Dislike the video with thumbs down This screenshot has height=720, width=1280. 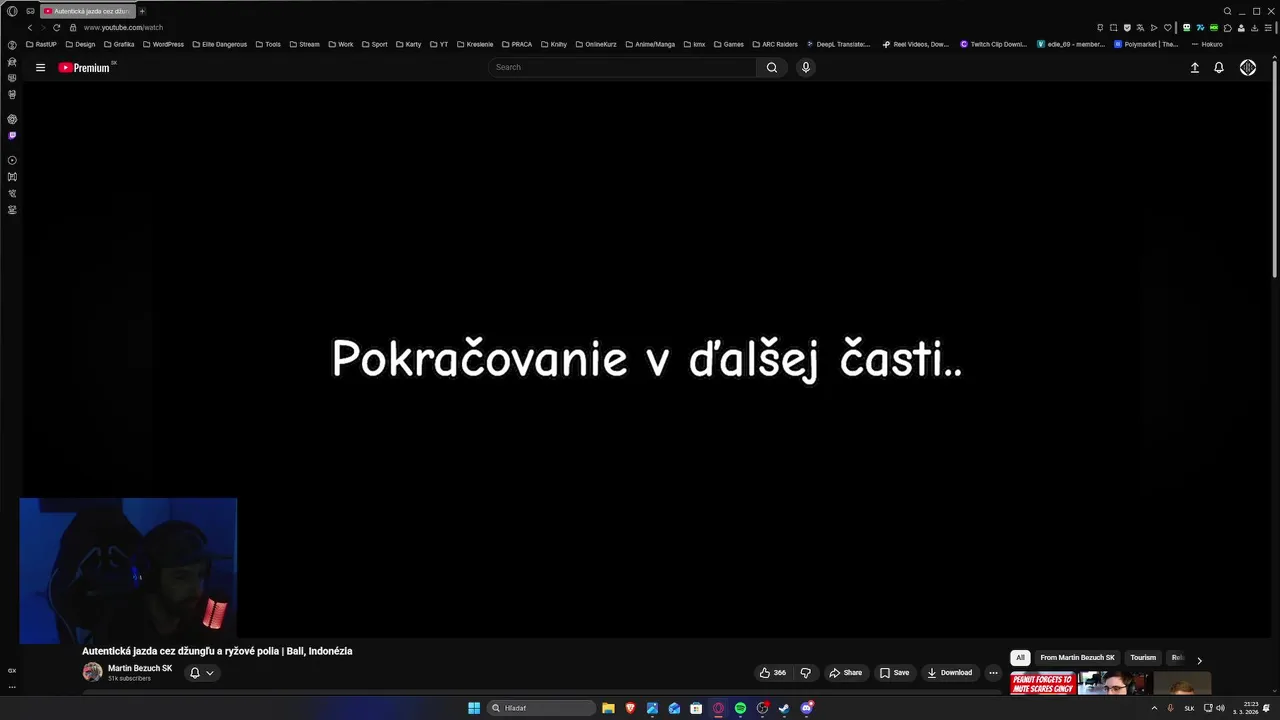[x=805, y=673]
